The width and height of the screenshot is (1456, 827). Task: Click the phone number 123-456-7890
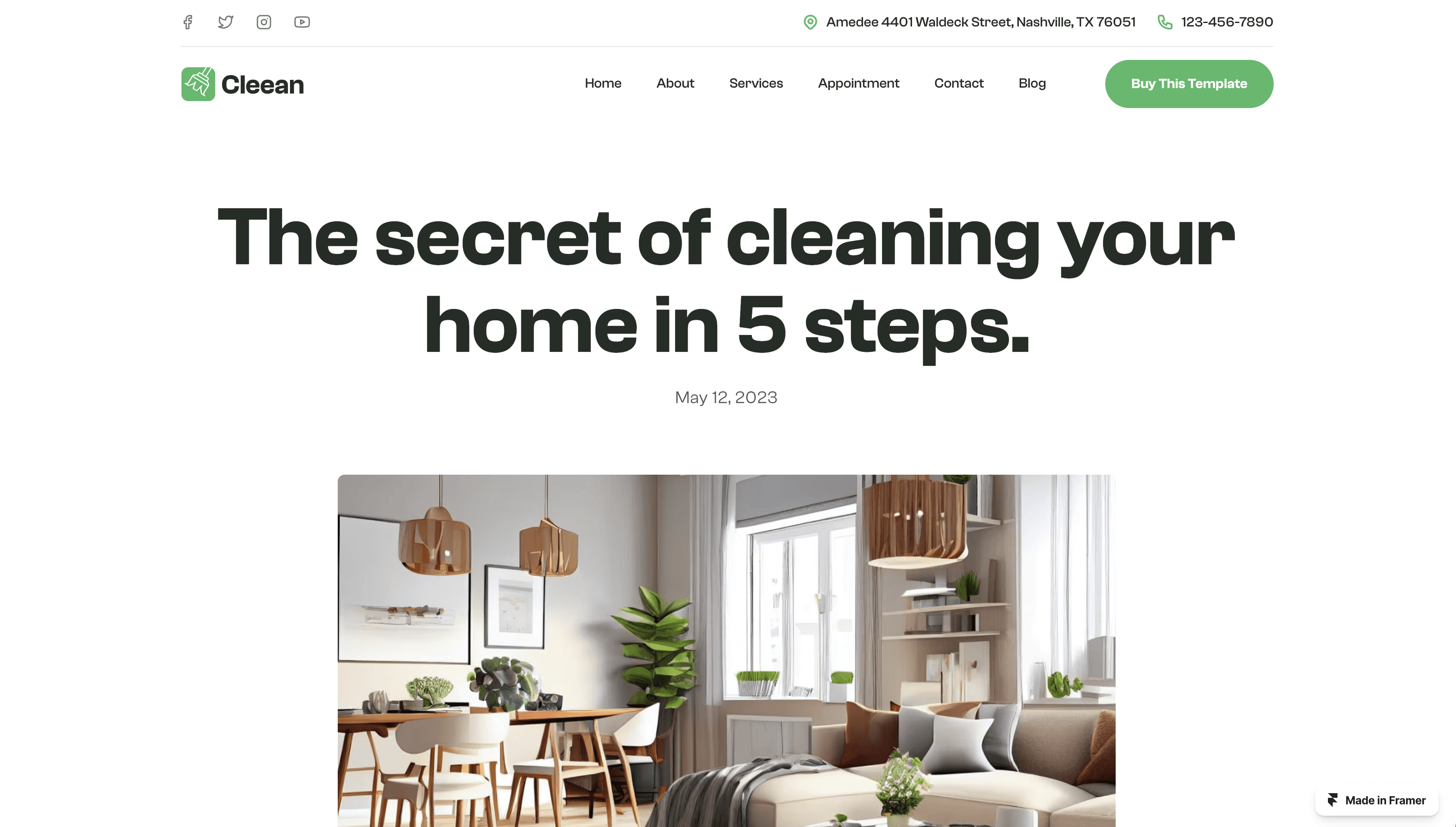[x=1226, y=22]
